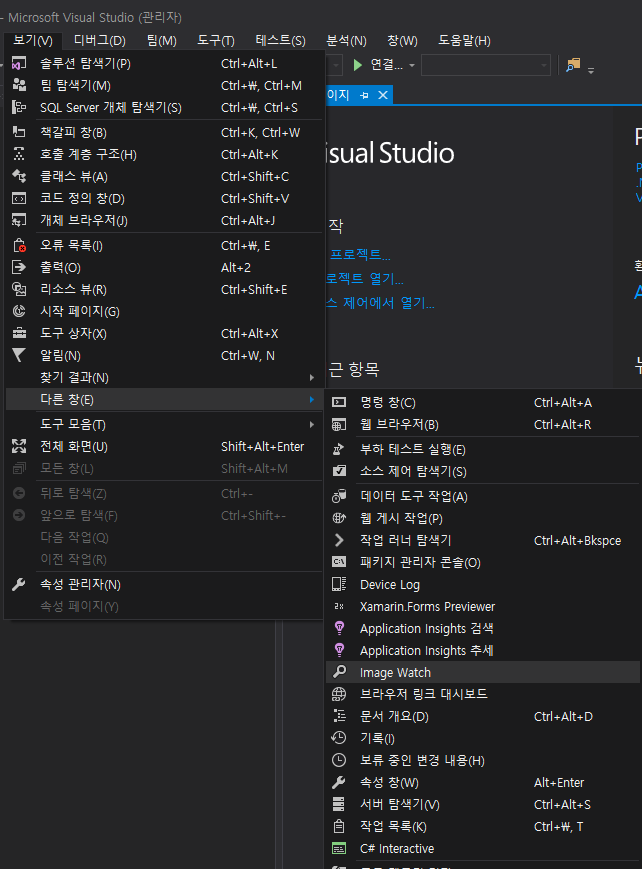Click the 속성 관리자 wrench icon
Image resolution: width=642 pixels, height=869 pixels.
19,584
